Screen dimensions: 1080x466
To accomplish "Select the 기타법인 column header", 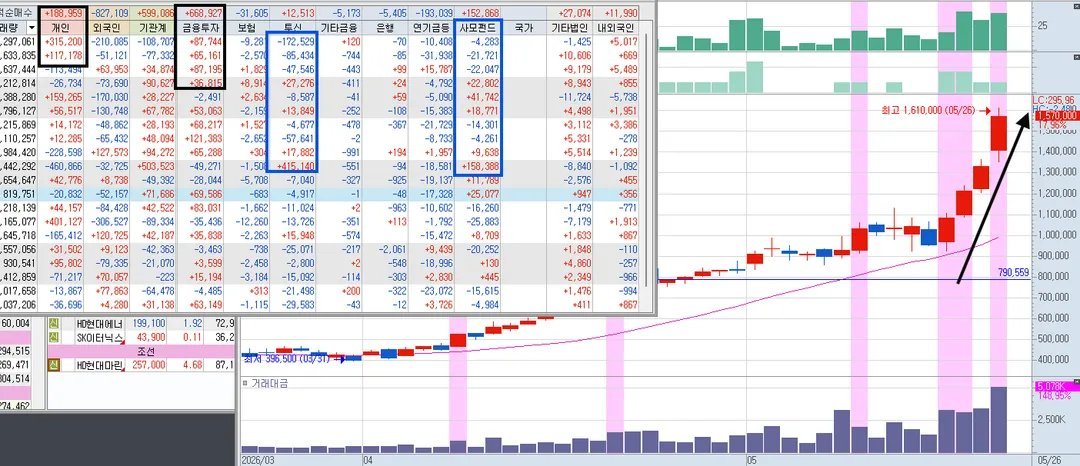I will [x=569, y=28].
